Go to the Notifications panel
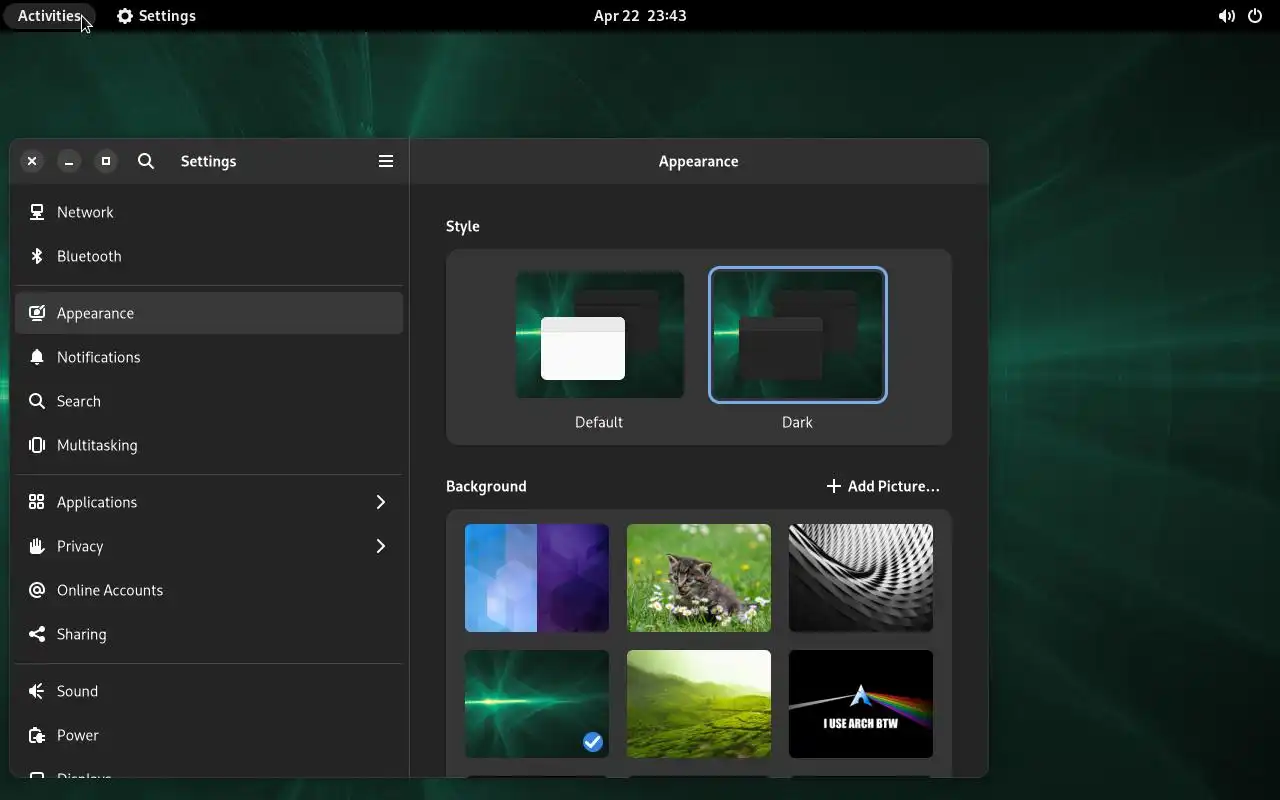The height and width of the screenshot is (800, 1280). 209,357
